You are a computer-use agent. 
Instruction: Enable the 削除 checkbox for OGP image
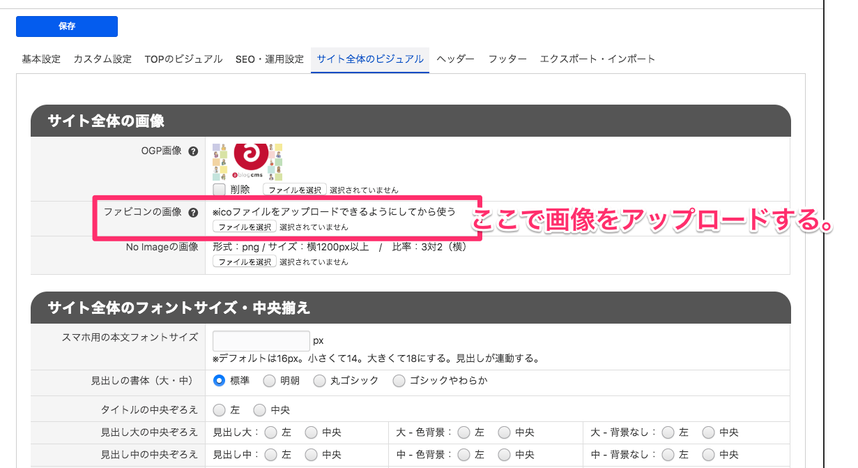point(219,189)
